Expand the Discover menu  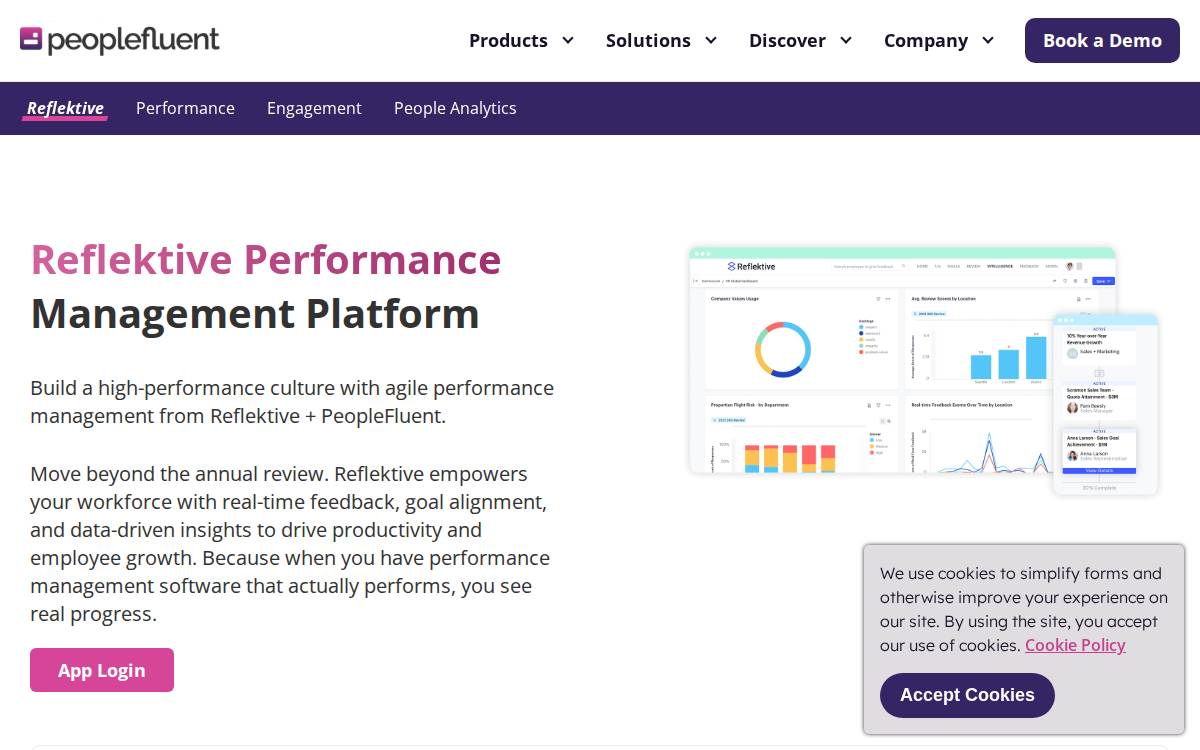800,41
